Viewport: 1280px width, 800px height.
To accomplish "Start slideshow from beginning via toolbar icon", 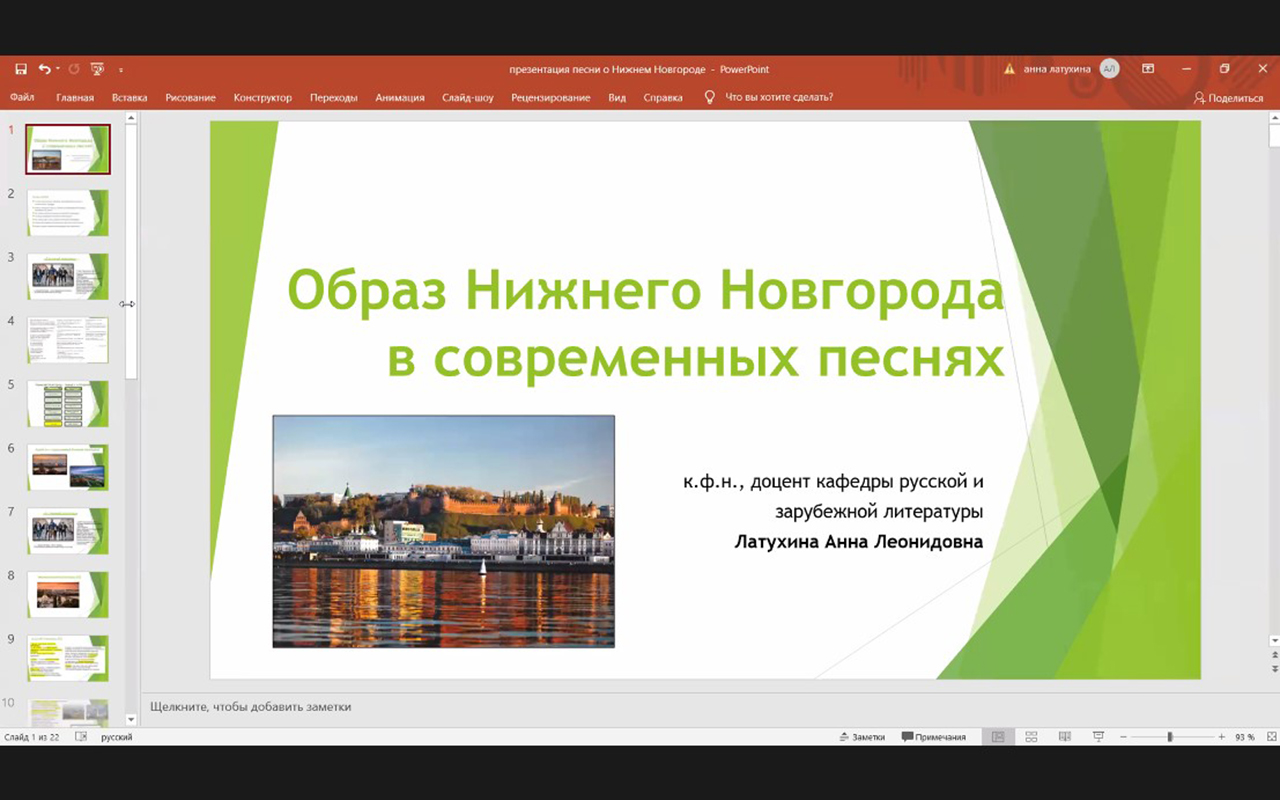I will click(x=97, y=69).
